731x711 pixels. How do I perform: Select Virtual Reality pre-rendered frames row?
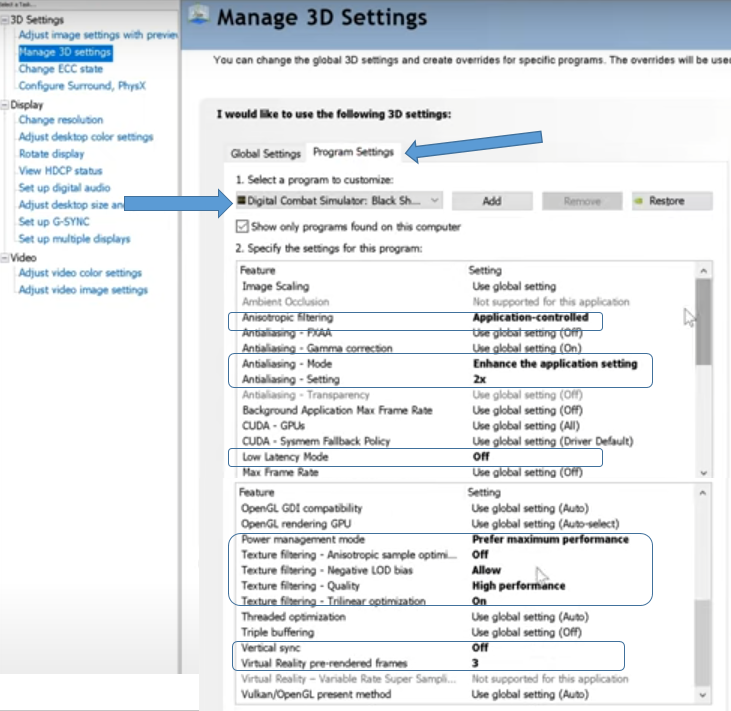[x=465, y=663]
